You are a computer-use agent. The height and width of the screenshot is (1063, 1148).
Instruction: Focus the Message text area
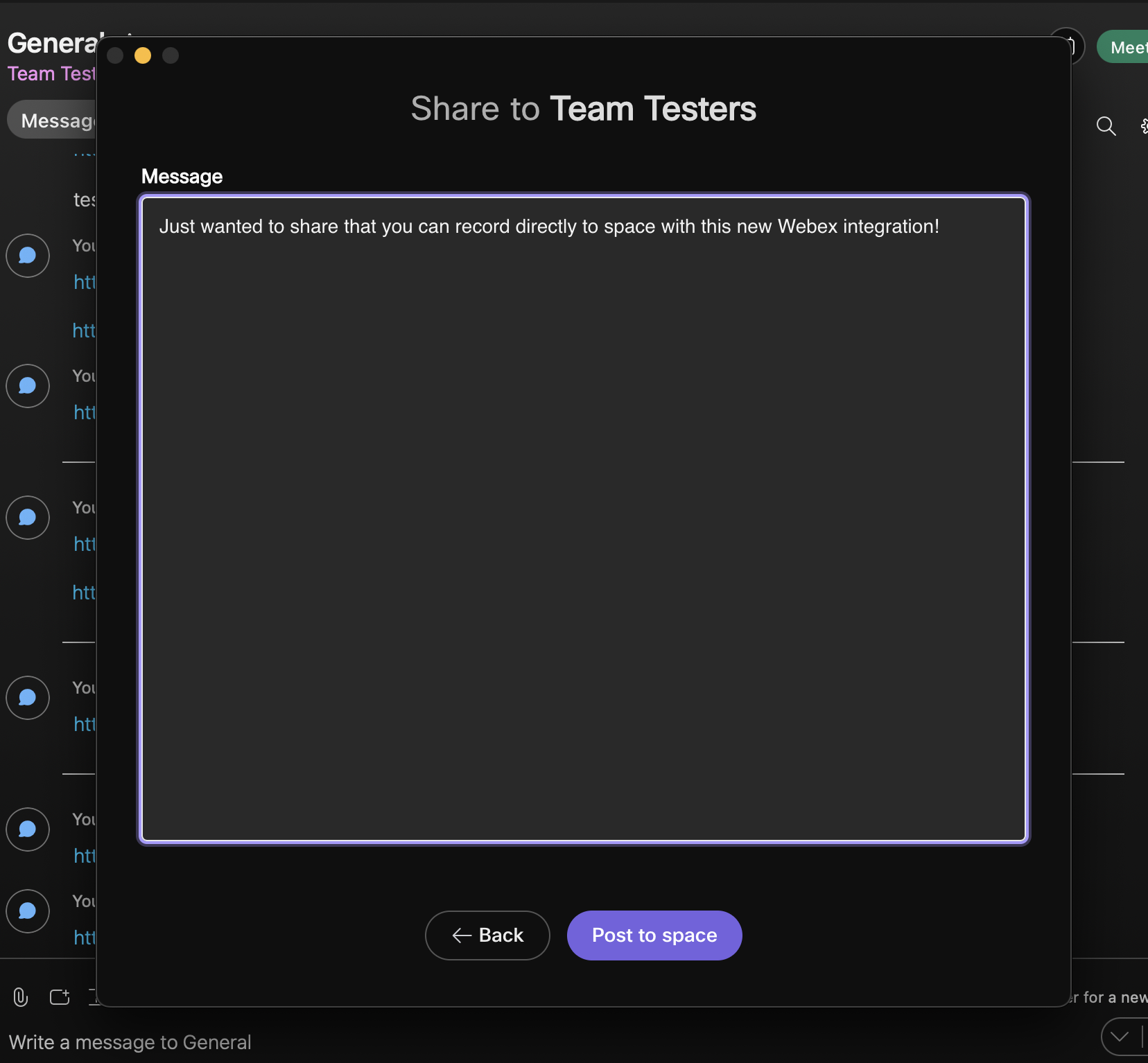coord(584,519)
